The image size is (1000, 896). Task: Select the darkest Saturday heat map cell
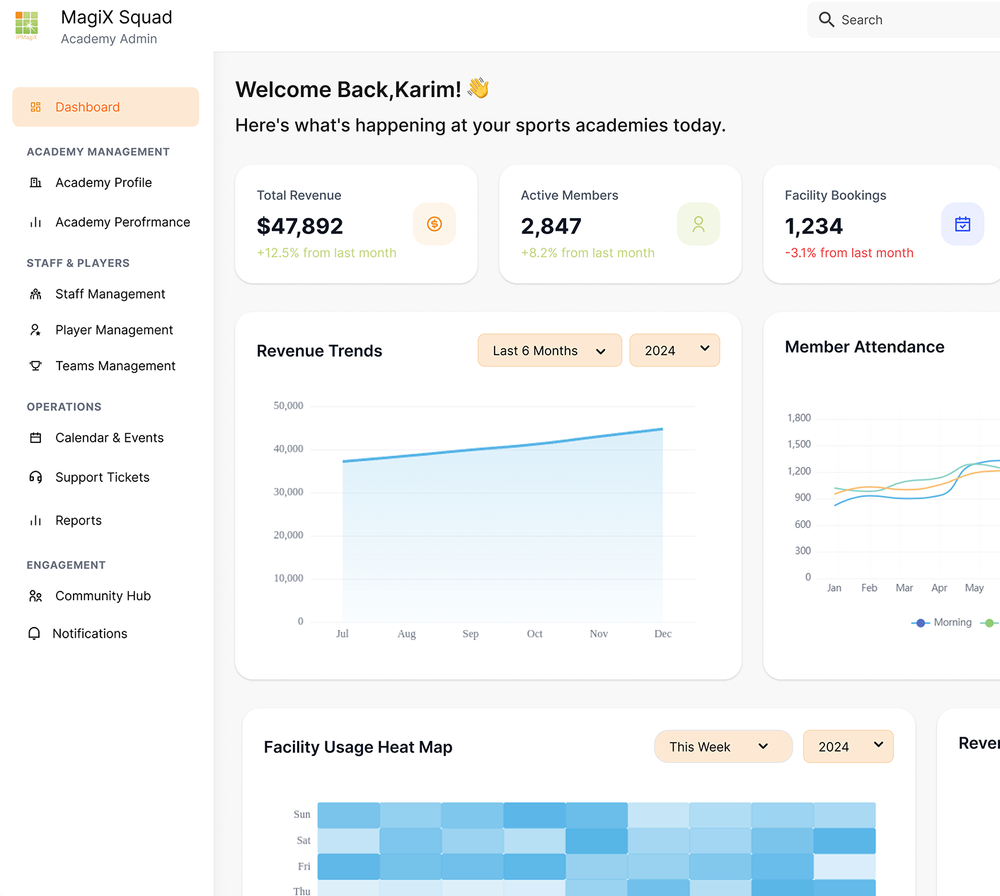597,841
